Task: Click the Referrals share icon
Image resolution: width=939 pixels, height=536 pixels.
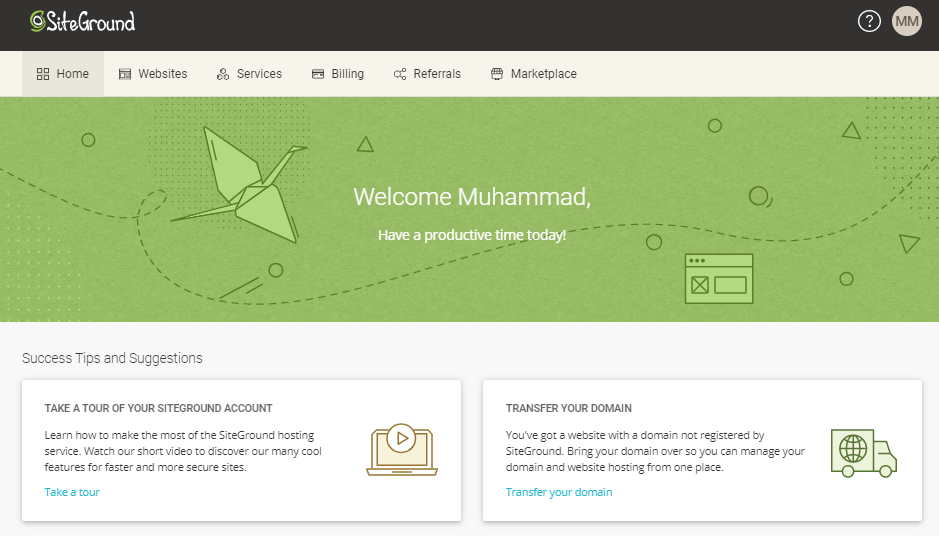Action: (399, 74)
